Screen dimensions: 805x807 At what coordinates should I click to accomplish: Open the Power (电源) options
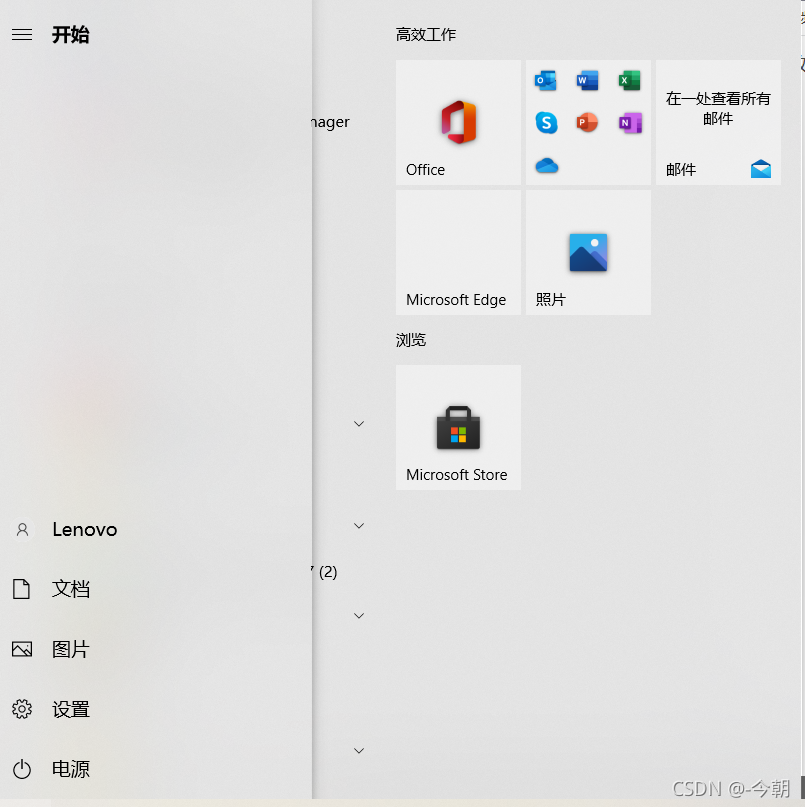pyautogui.click(x=156, y=769)
